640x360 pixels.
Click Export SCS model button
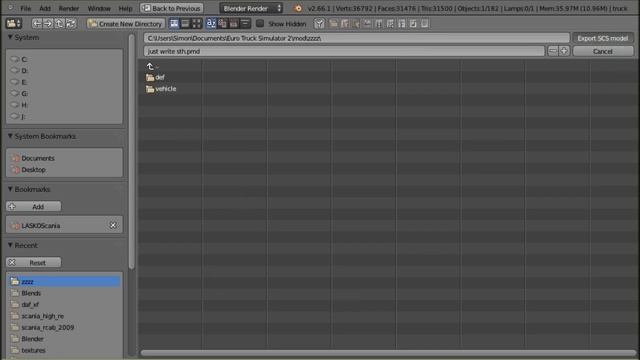click(x=603, y=38)
